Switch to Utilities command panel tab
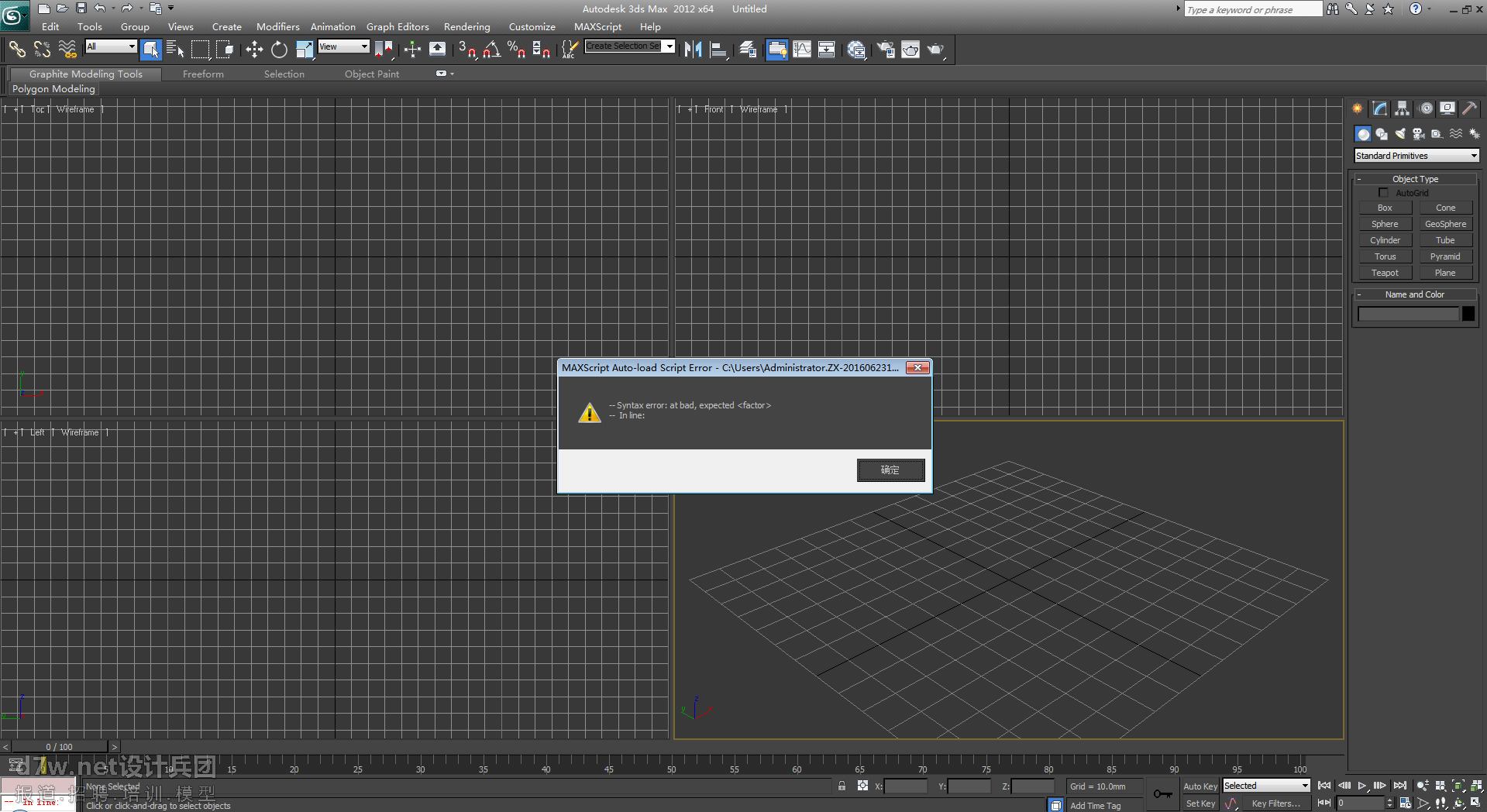This screenshot has height=812, width=1487. coord(1469,108)
